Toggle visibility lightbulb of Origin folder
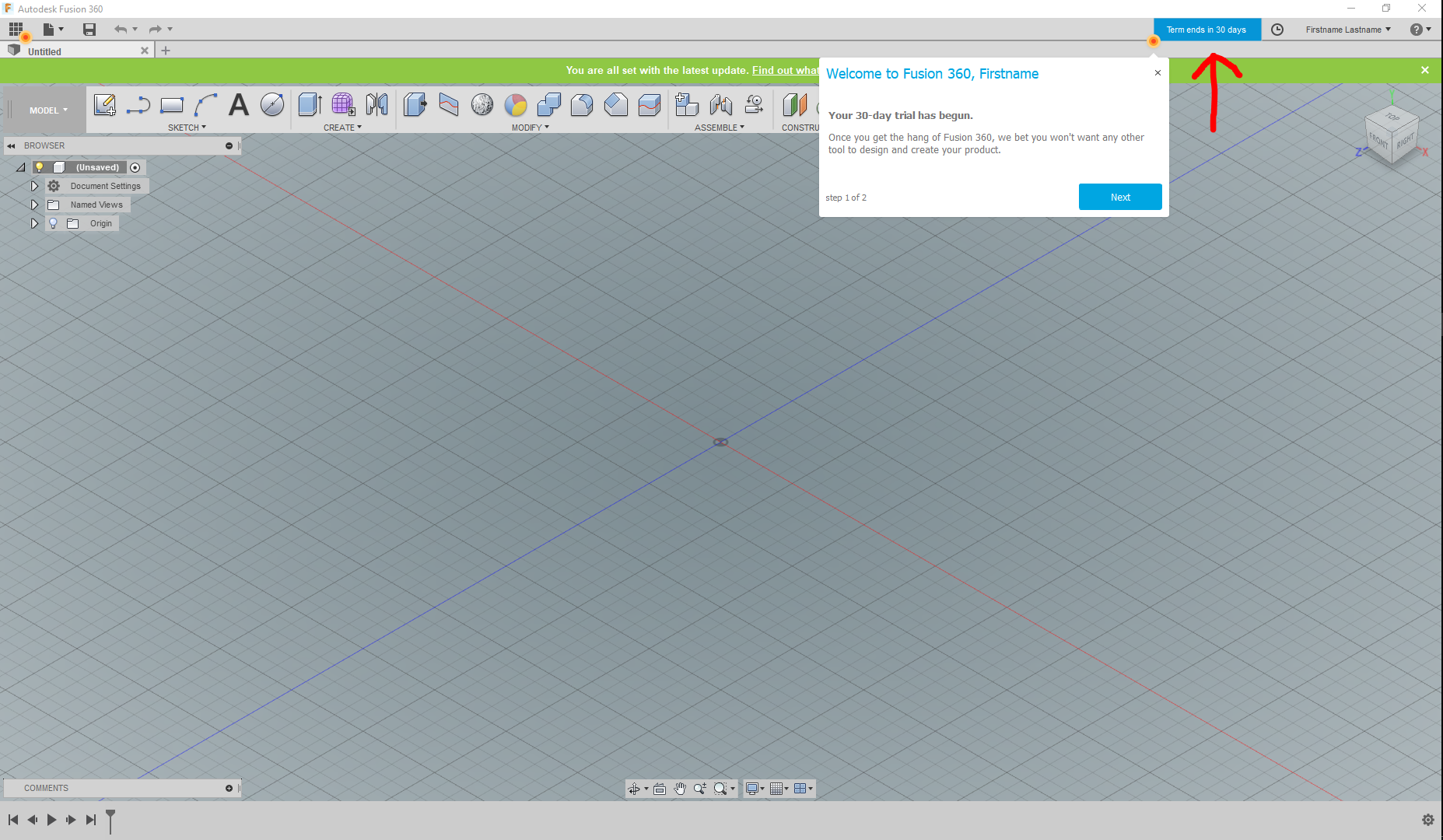 point(53,223)
